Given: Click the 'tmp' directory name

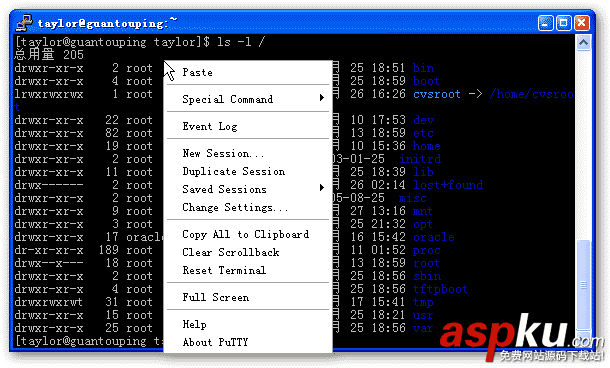Looking at the screenshot, I should point(423,302).
